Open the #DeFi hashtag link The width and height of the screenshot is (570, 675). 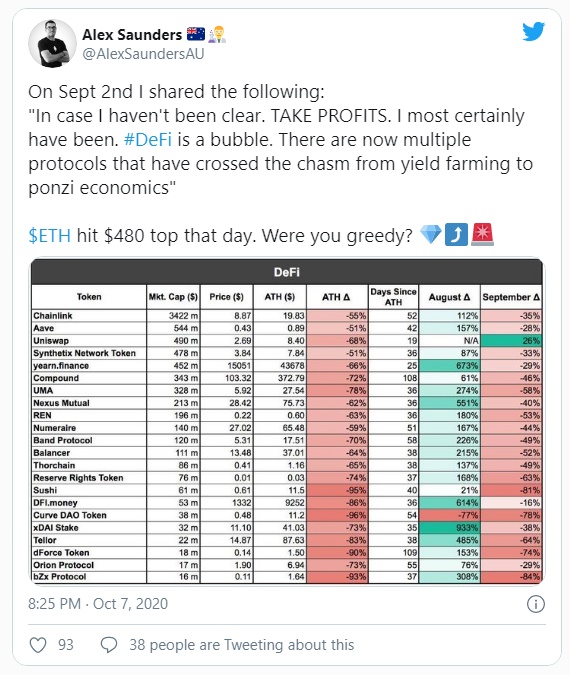point(148,140)
